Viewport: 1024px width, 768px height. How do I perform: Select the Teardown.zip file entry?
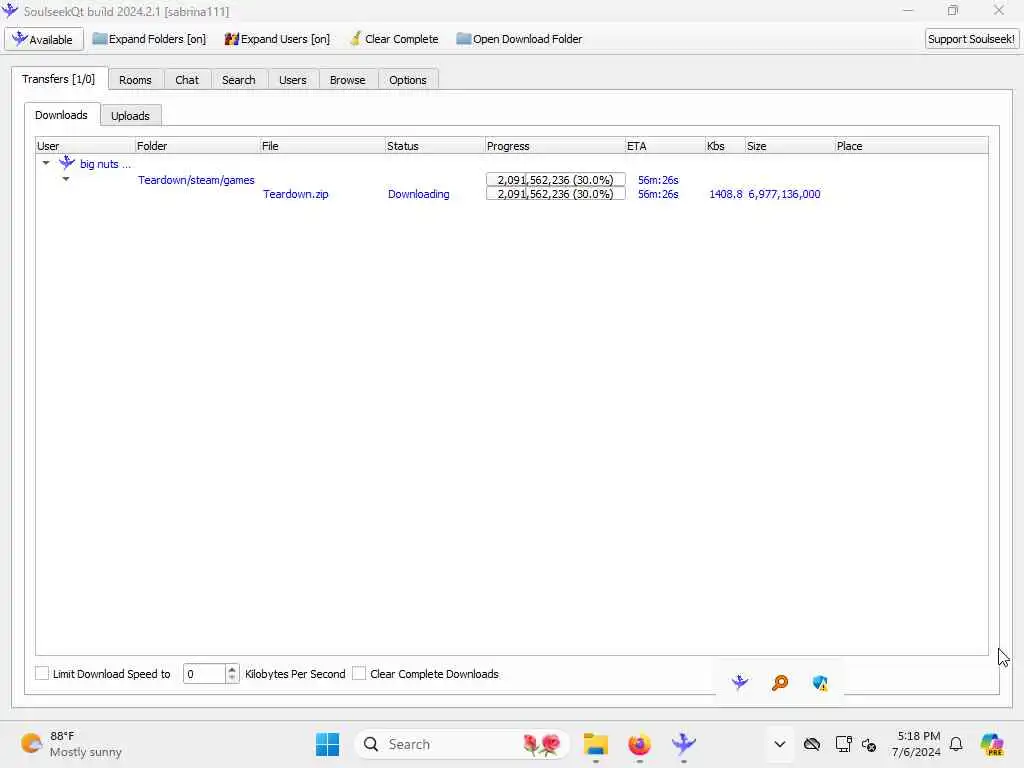pos(296,194)
